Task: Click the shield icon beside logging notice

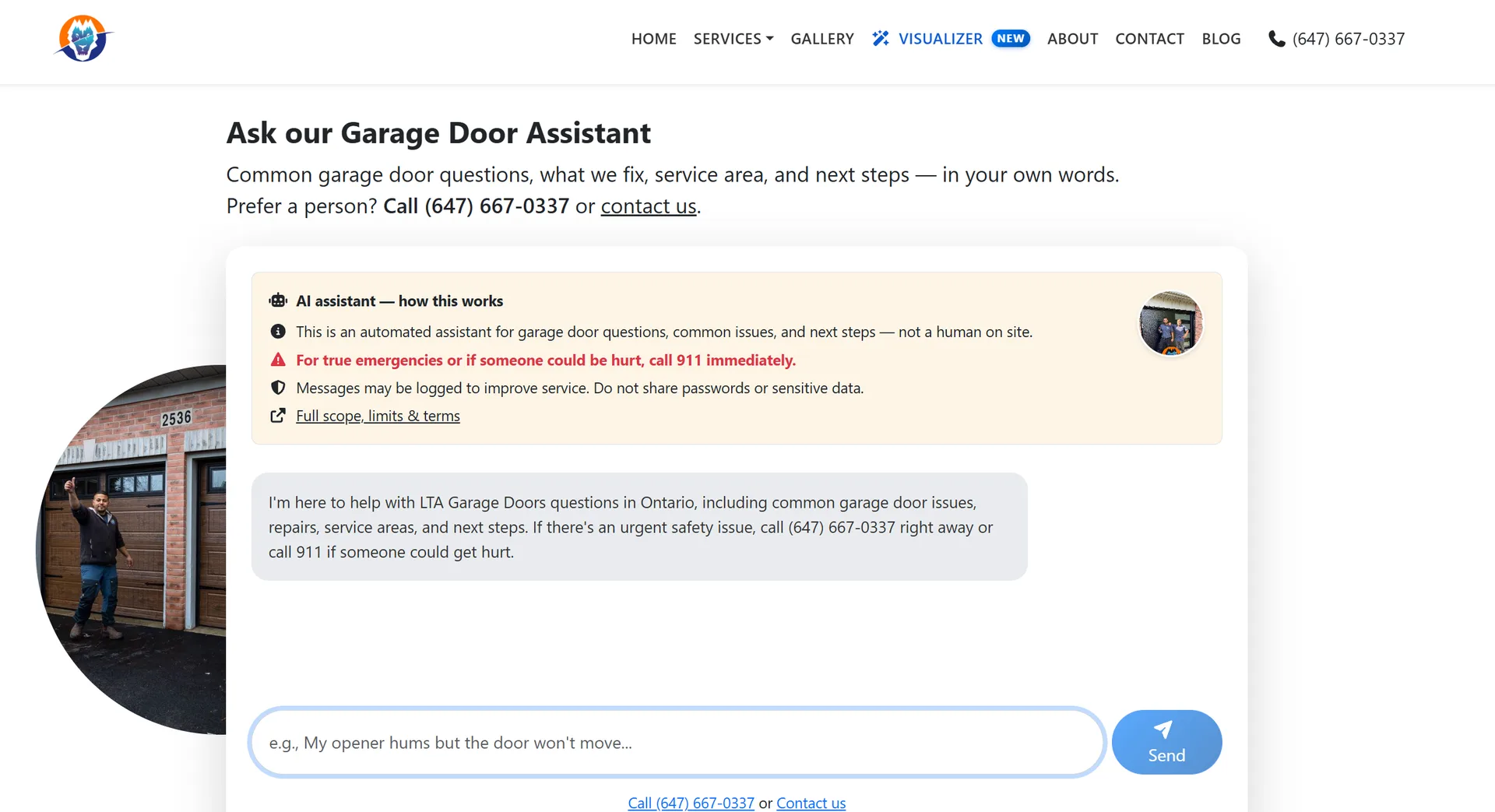Action: pos(278,388)
